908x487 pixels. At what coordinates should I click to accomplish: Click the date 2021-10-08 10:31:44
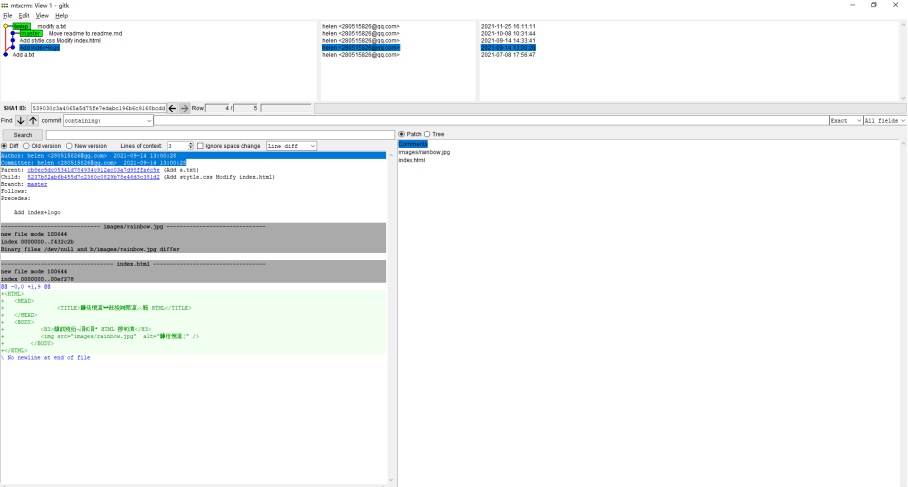point(508,34)
